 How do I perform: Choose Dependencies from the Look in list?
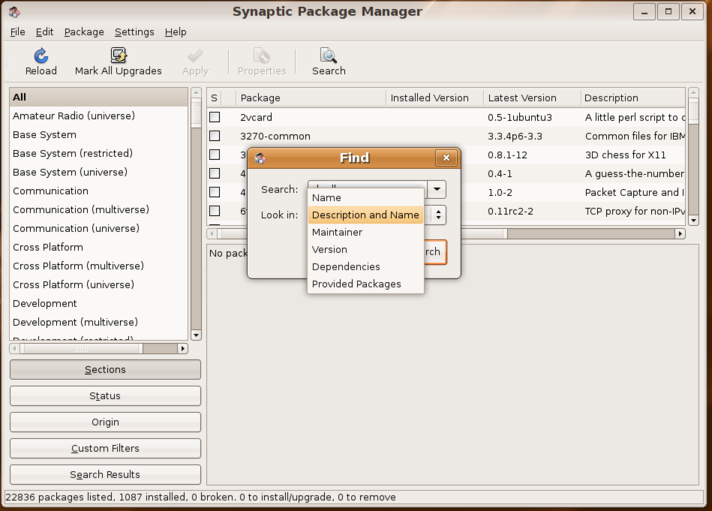366,267
